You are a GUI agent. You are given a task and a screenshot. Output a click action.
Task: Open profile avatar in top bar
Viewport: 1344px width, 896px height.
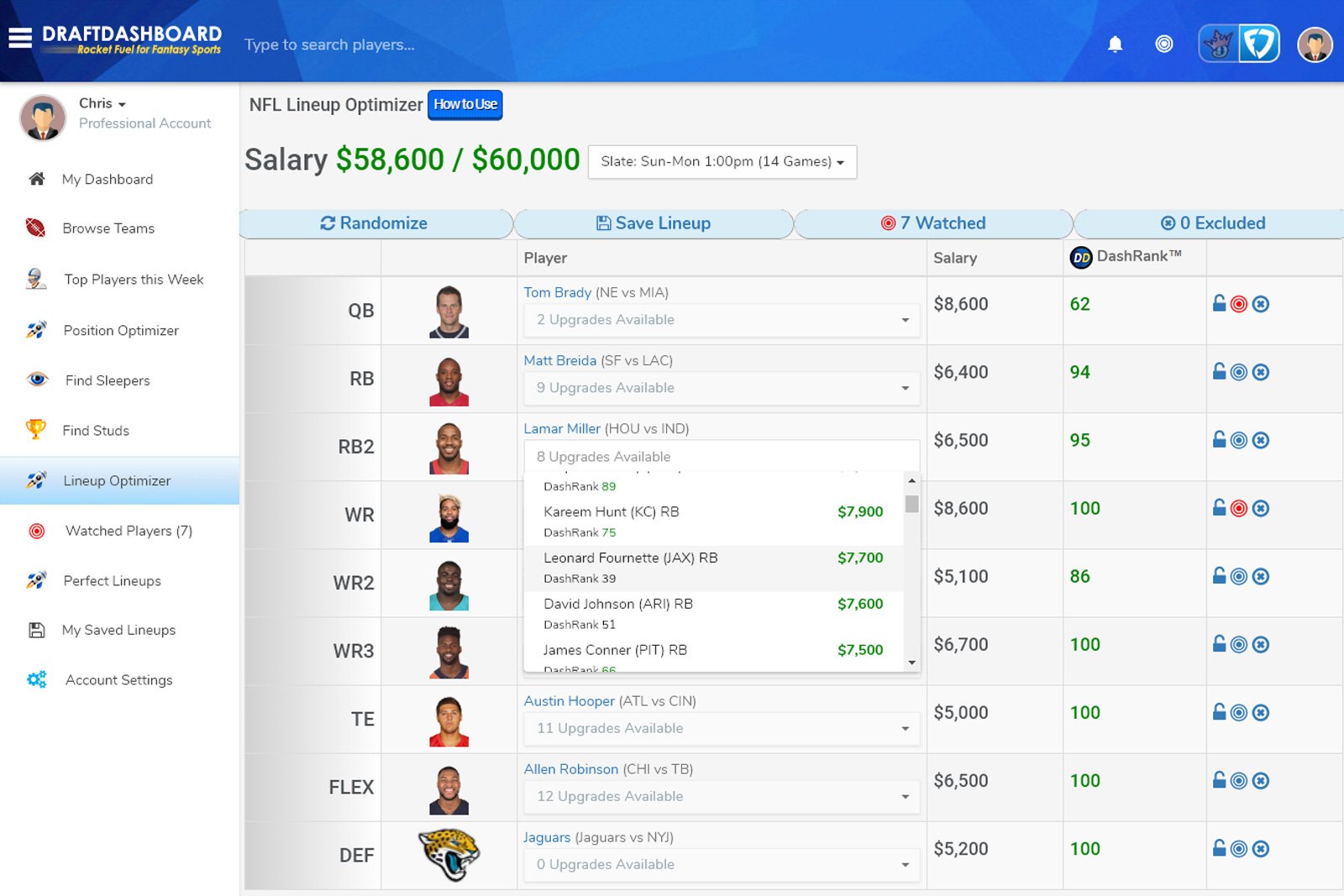(1315, 45)
